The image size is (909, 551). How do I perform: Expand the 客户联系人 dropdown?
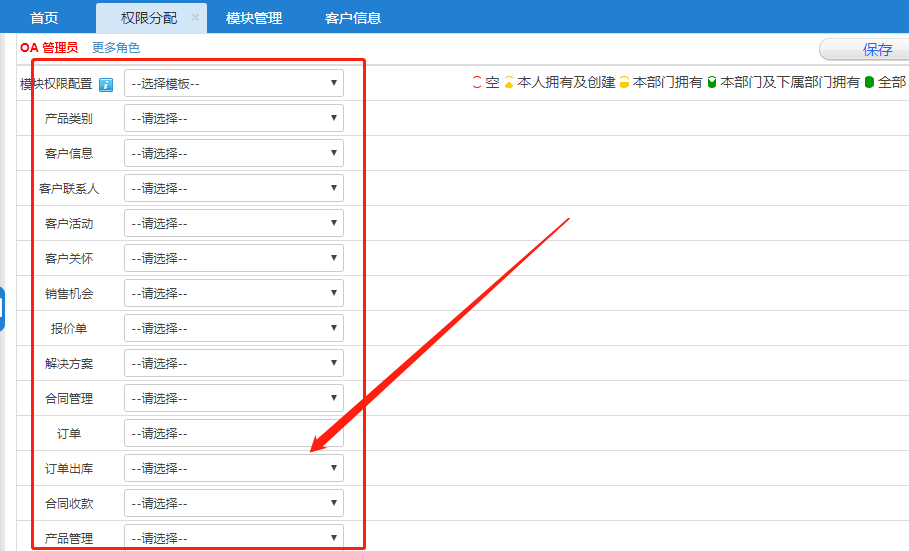[x=234, y=189]
